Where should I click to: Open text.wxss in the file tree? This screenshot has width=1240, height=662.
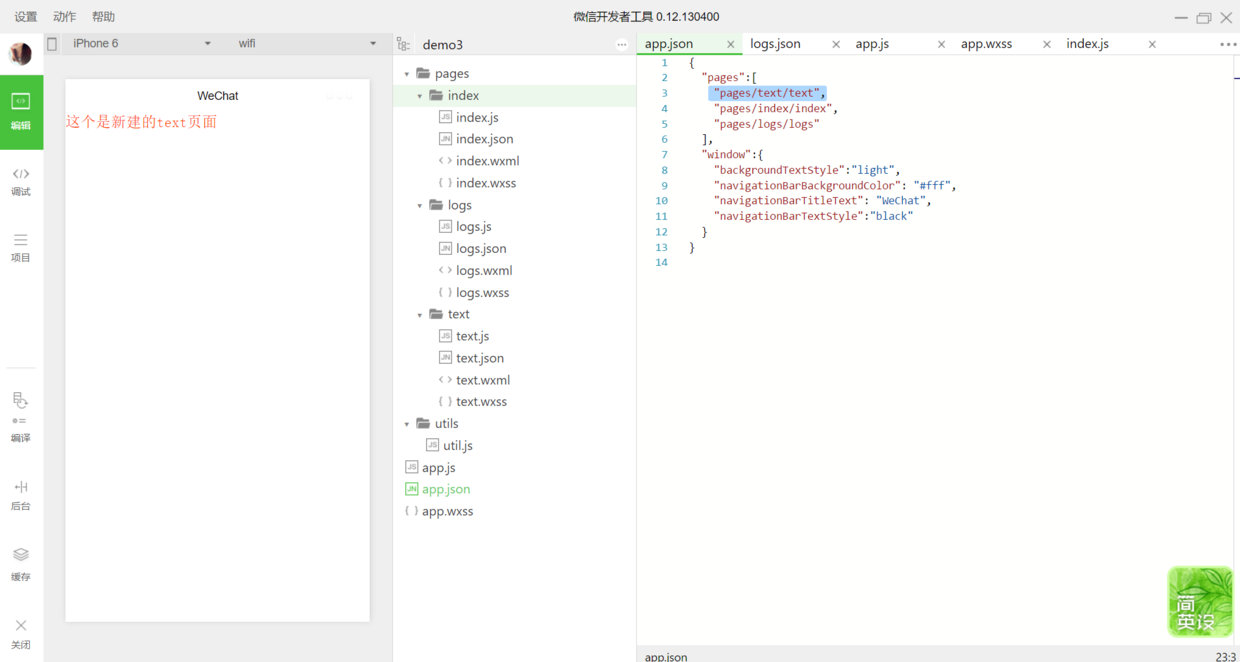481,402
